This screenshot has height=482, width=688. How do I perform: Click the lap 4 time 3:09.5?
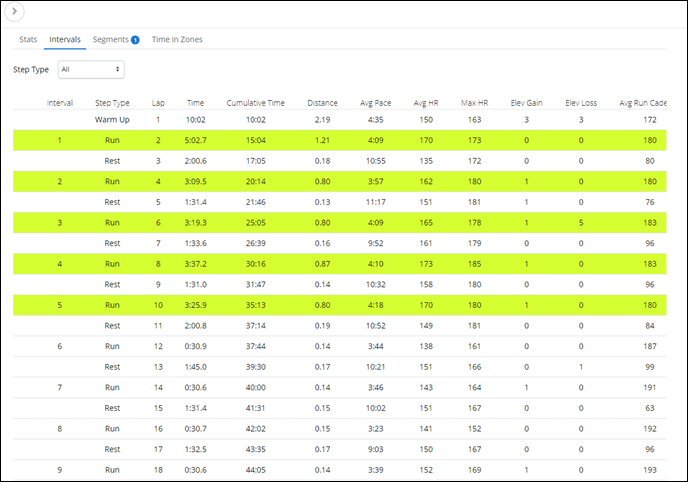[195, 182]
